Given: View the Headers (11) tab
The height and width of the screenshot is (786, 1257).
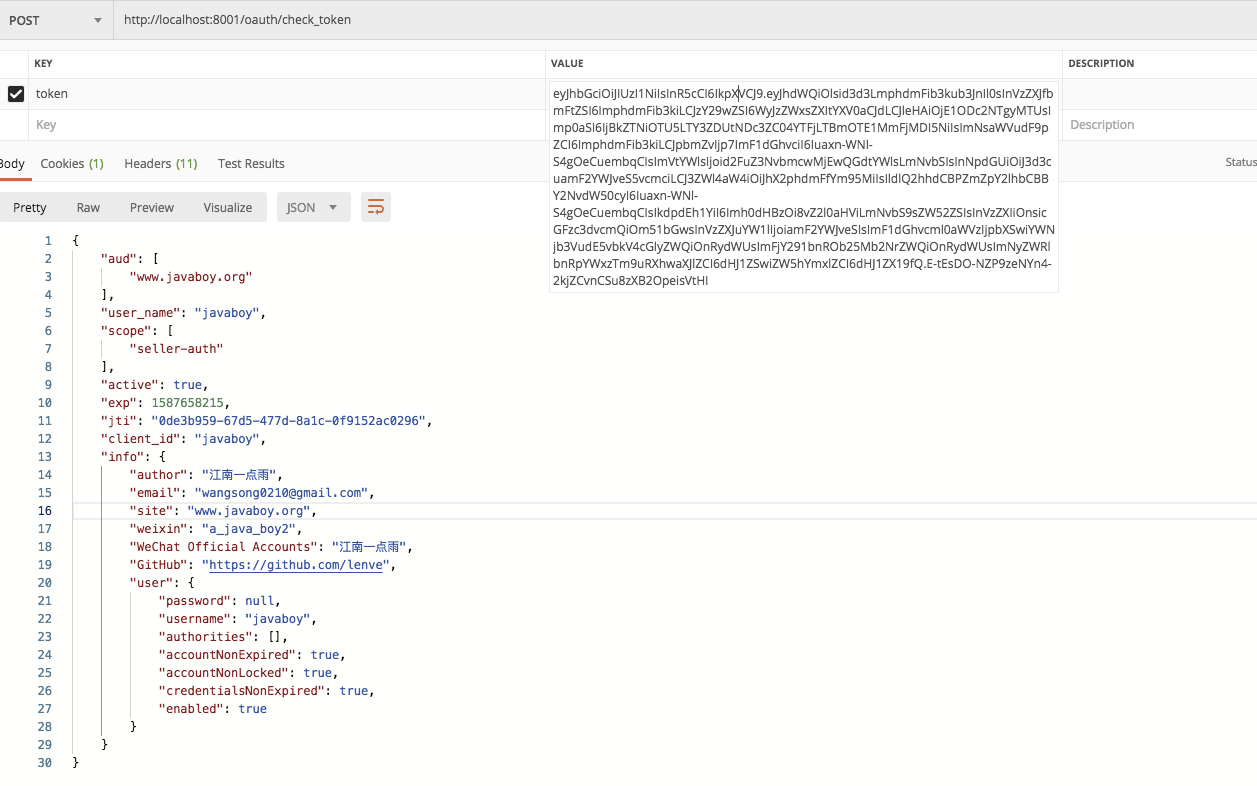Looking at the screenshot, I should click(x=159, y=163).
